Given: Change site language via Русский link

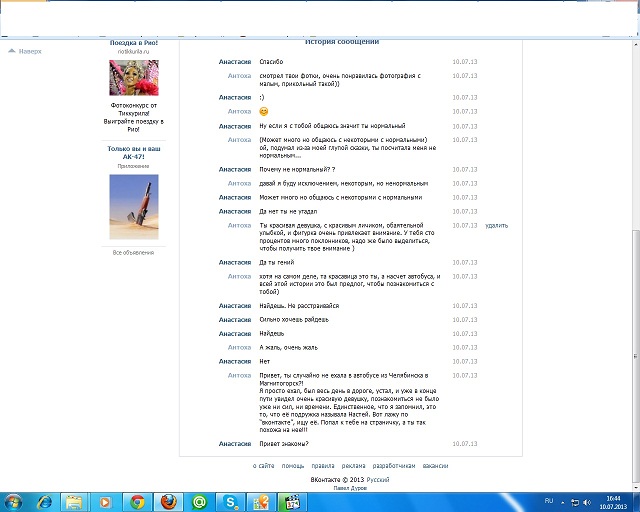Looking at the screenshot, I should tap(378, 481).
